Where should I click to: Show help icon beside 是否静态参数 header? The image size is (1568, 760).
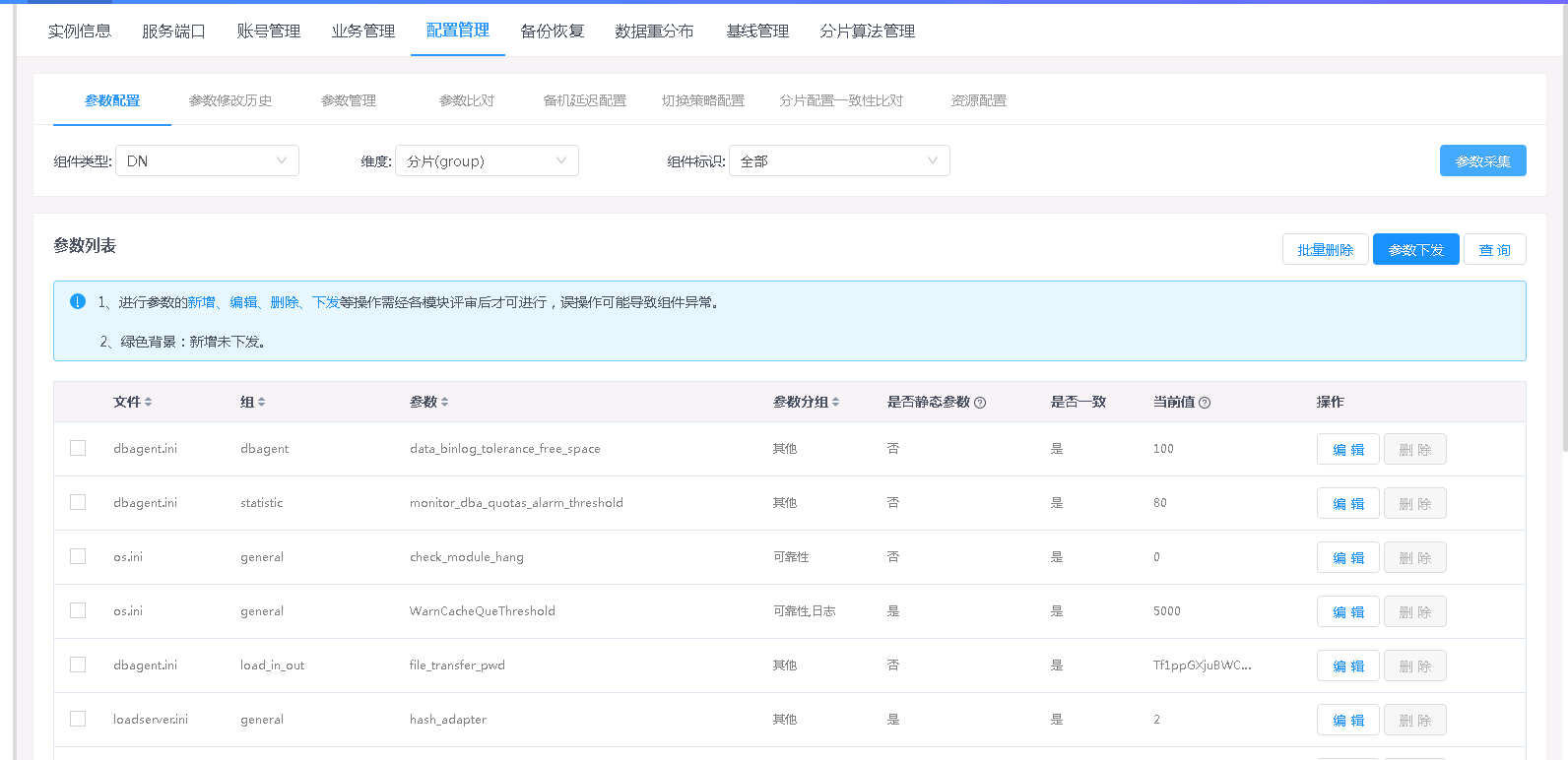coord(980,403)
